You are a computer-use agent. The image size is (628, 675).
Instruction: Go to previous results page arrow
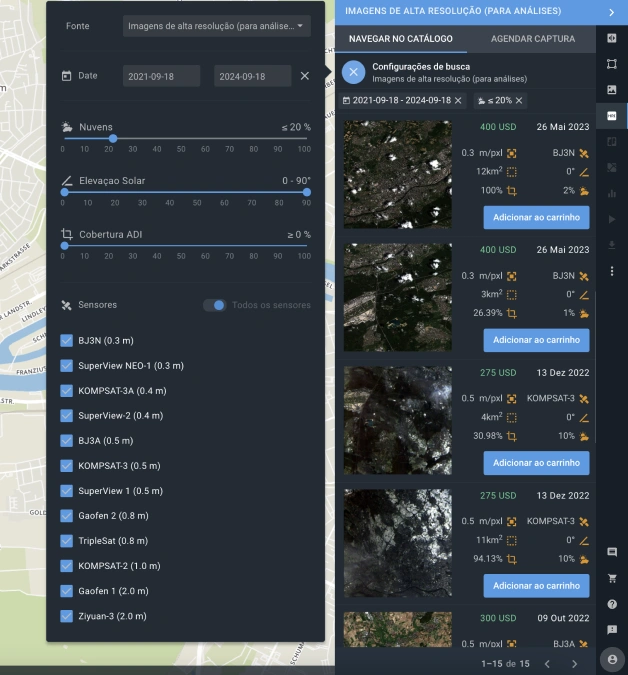[547, 664]
